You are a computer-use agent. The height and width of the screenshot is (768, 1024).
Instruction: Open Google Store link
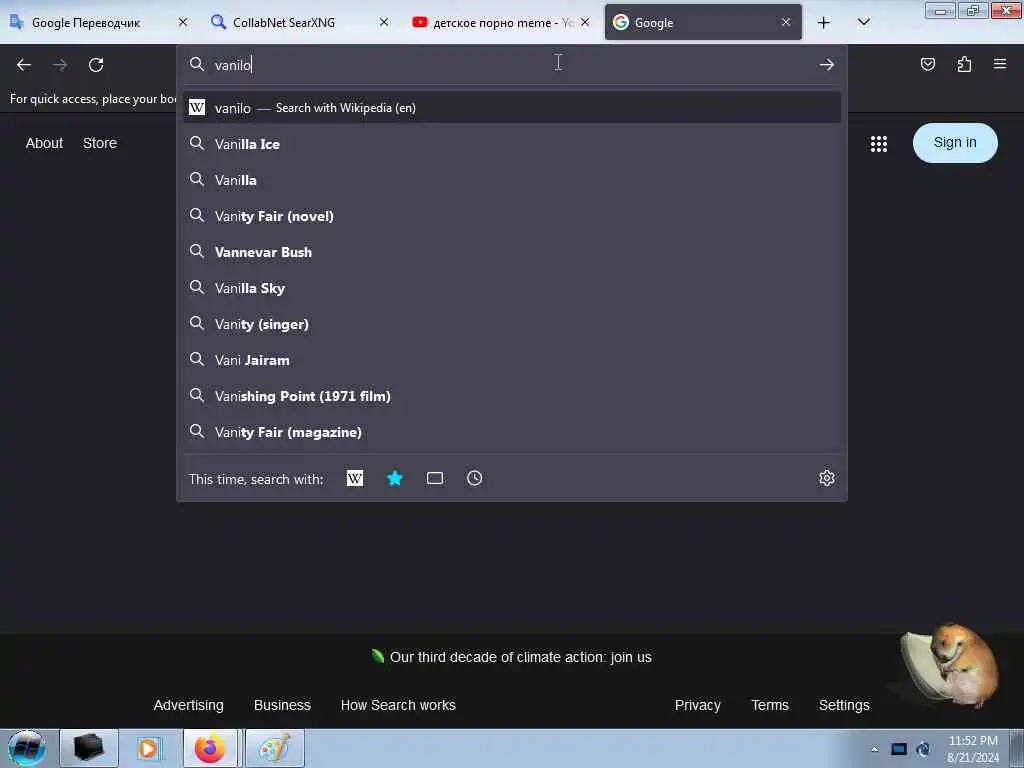[x=100, y=143]
